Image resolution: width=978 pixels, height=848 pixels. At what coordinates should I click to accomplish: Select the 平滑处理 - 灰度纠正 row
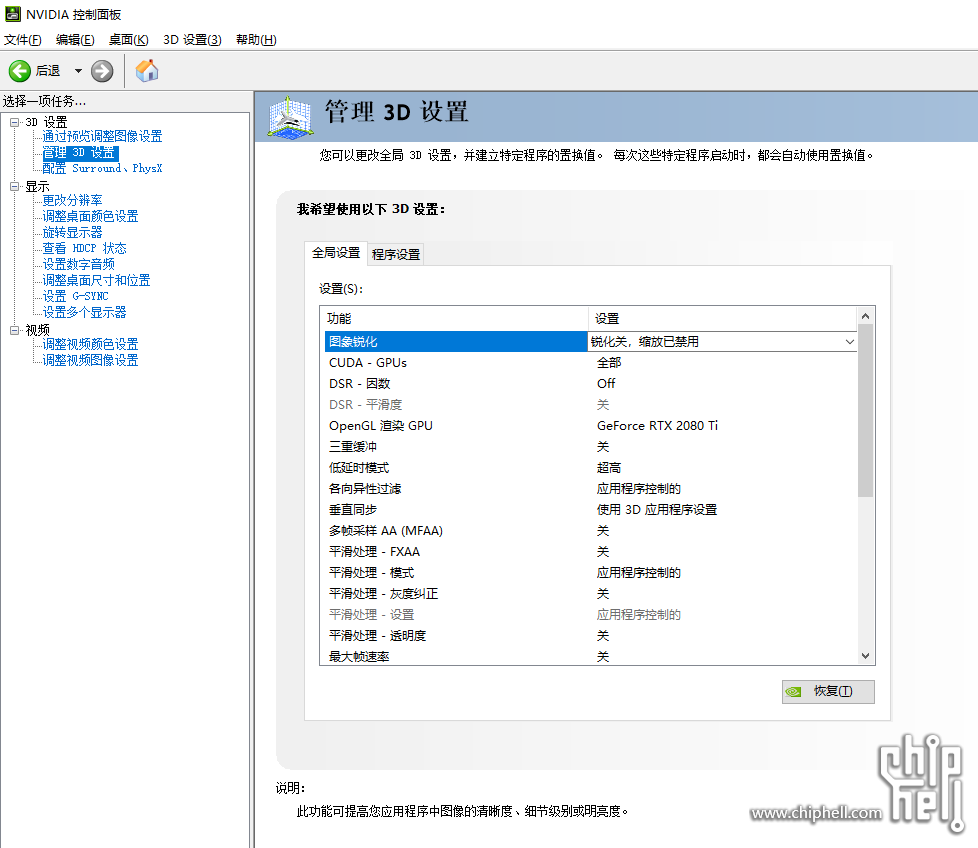click(x=591, y=594)
